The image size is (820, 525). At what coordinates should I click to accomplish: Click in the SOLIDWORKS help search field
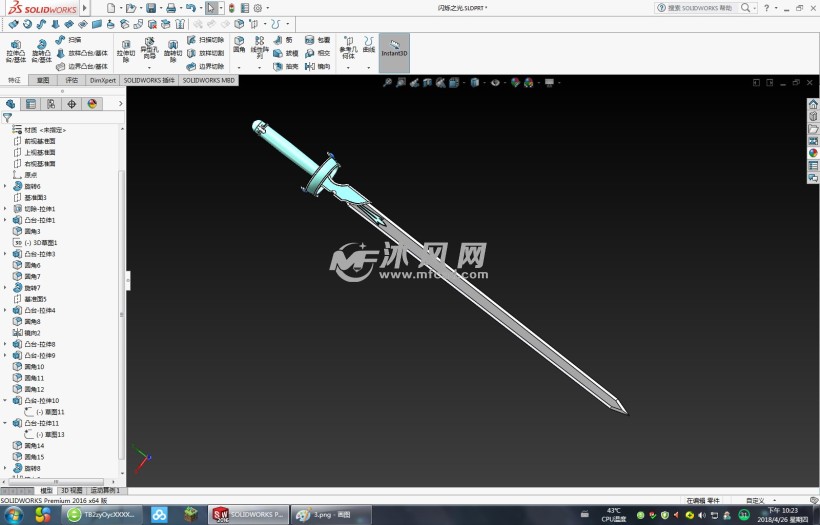699,8
